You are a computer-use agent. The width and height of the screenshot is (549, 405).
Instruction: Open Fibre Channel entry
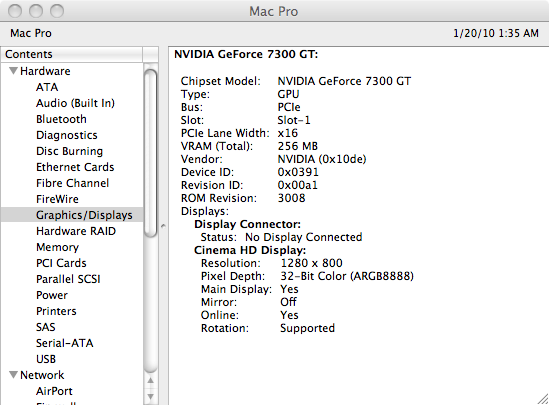[72, 183]
